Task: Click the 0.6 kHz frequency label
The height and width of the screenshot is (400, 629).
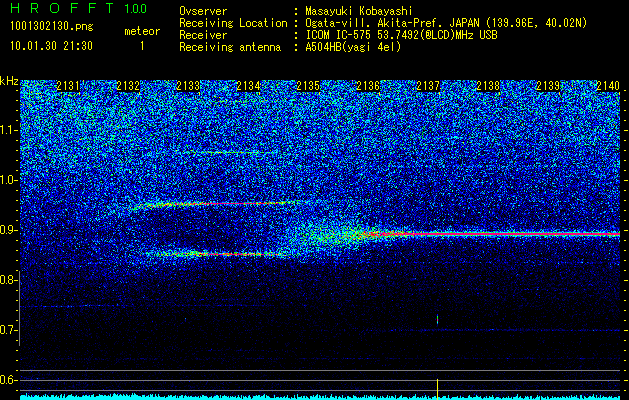Action: pos(8,380)
